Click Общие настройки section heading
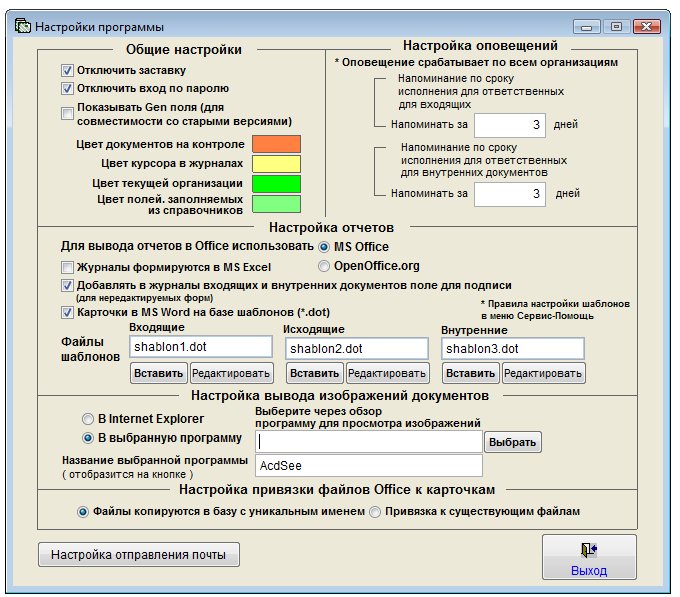Viewport: 680px width, 597px height. pos(184,49)
